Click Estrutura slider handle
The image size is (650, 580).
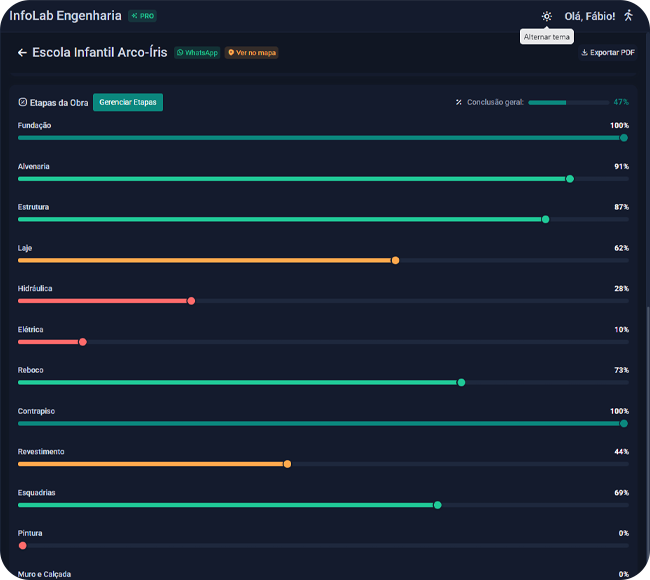(x=546, y=219)
